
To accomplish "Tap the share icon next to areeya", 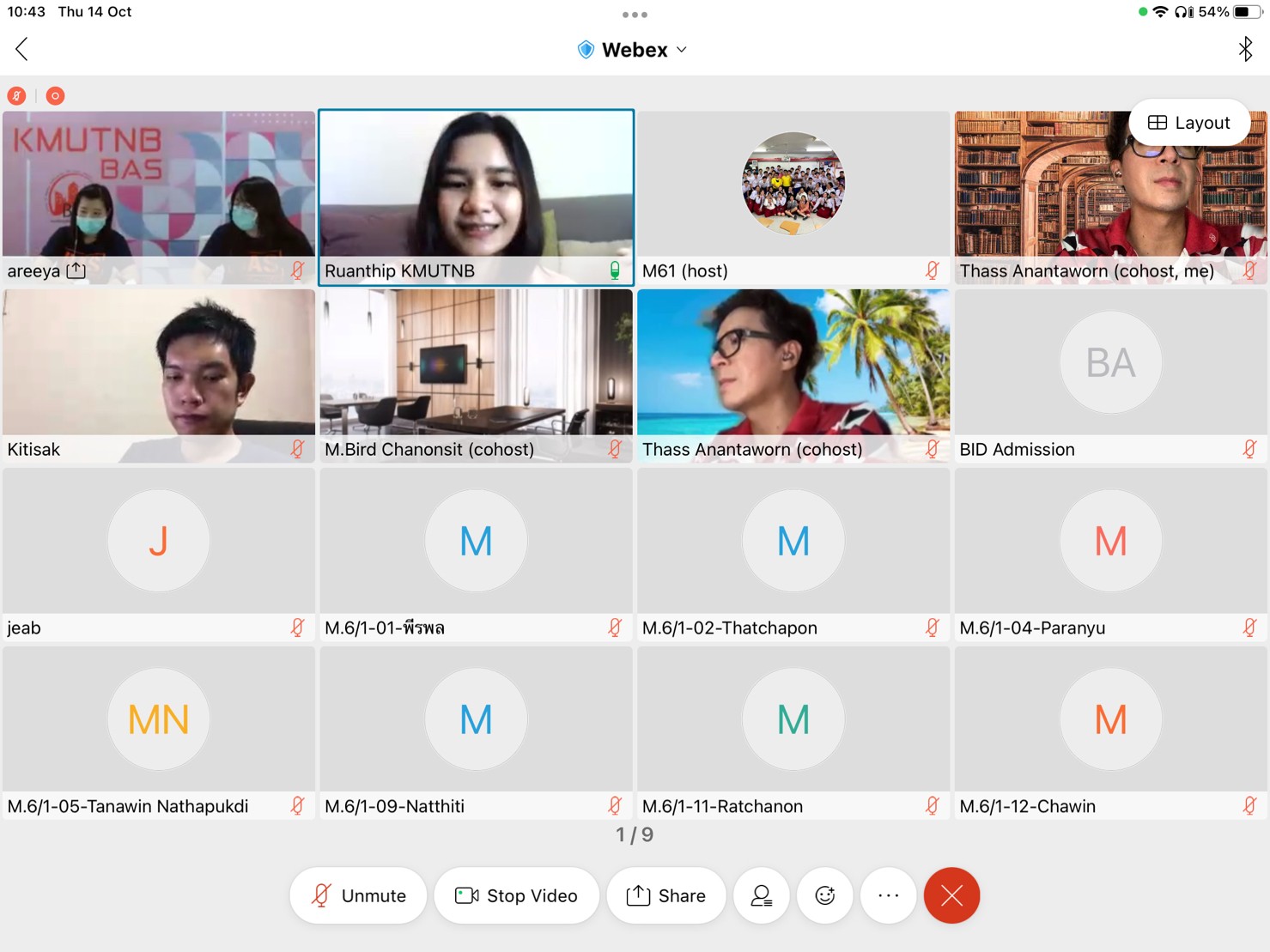I will (x=76, y=271).
